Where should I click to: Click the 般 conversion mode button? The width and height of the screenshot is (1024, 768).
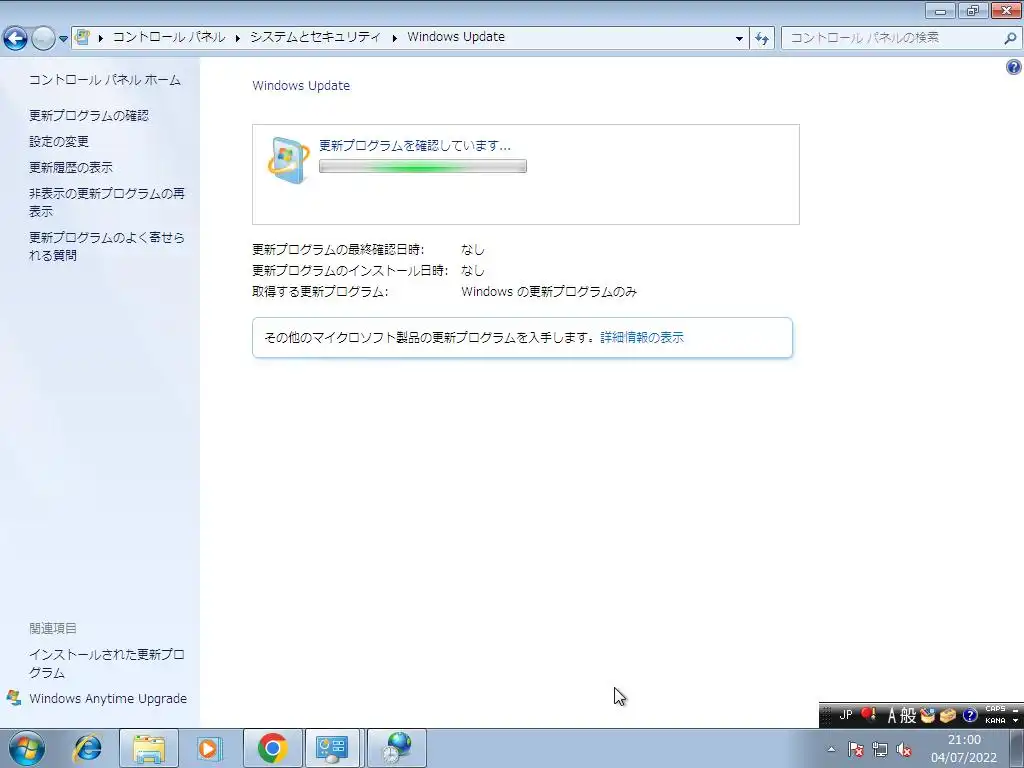[908, 716]
